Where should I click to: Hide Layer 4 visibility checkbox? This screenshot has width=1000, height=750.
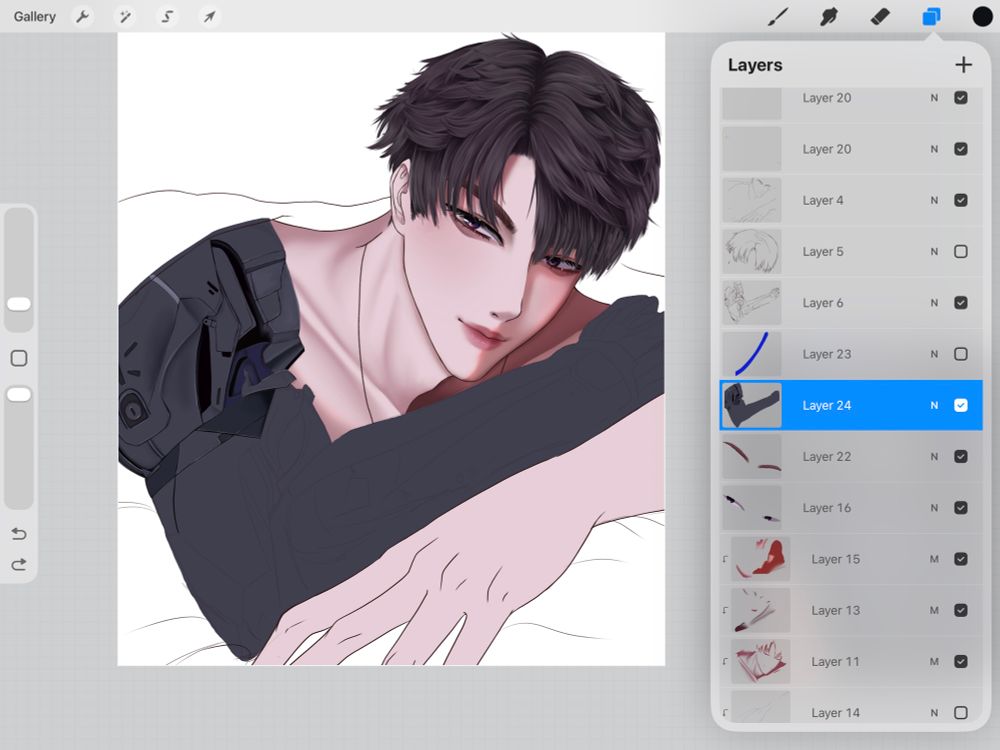click(961, 200)
